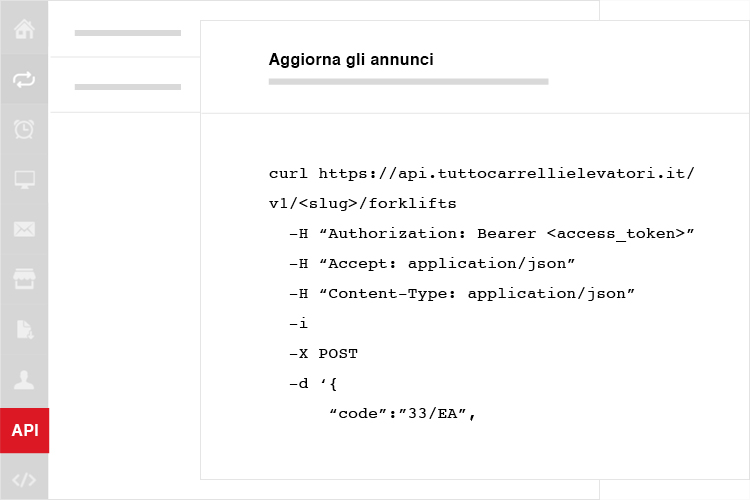Click the Content-Type application/json line
This screenshot has width=750, height=500.
pyautogui.click(x=462, y=293)
